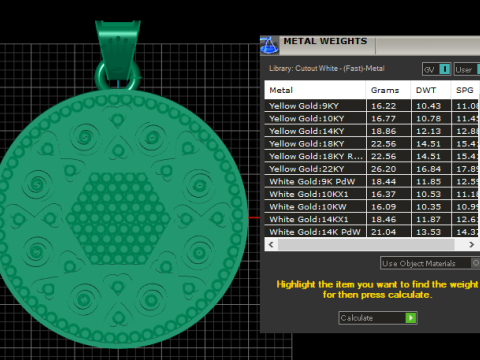Click the 12.13 DWT value
The height and width of the screenshot is (360, 480).
pyautogui.click(x=429, y=131)
